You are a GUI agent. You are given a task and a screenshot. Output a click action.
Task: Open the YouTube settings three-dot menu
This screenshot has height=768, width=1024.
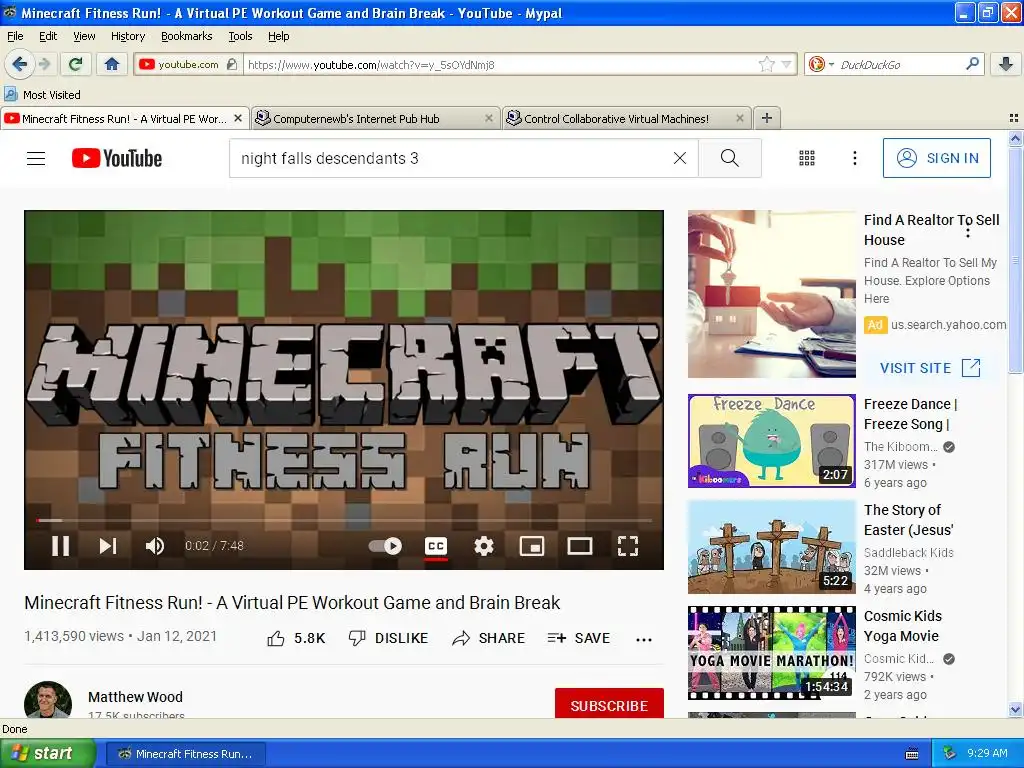coord(854,158)
